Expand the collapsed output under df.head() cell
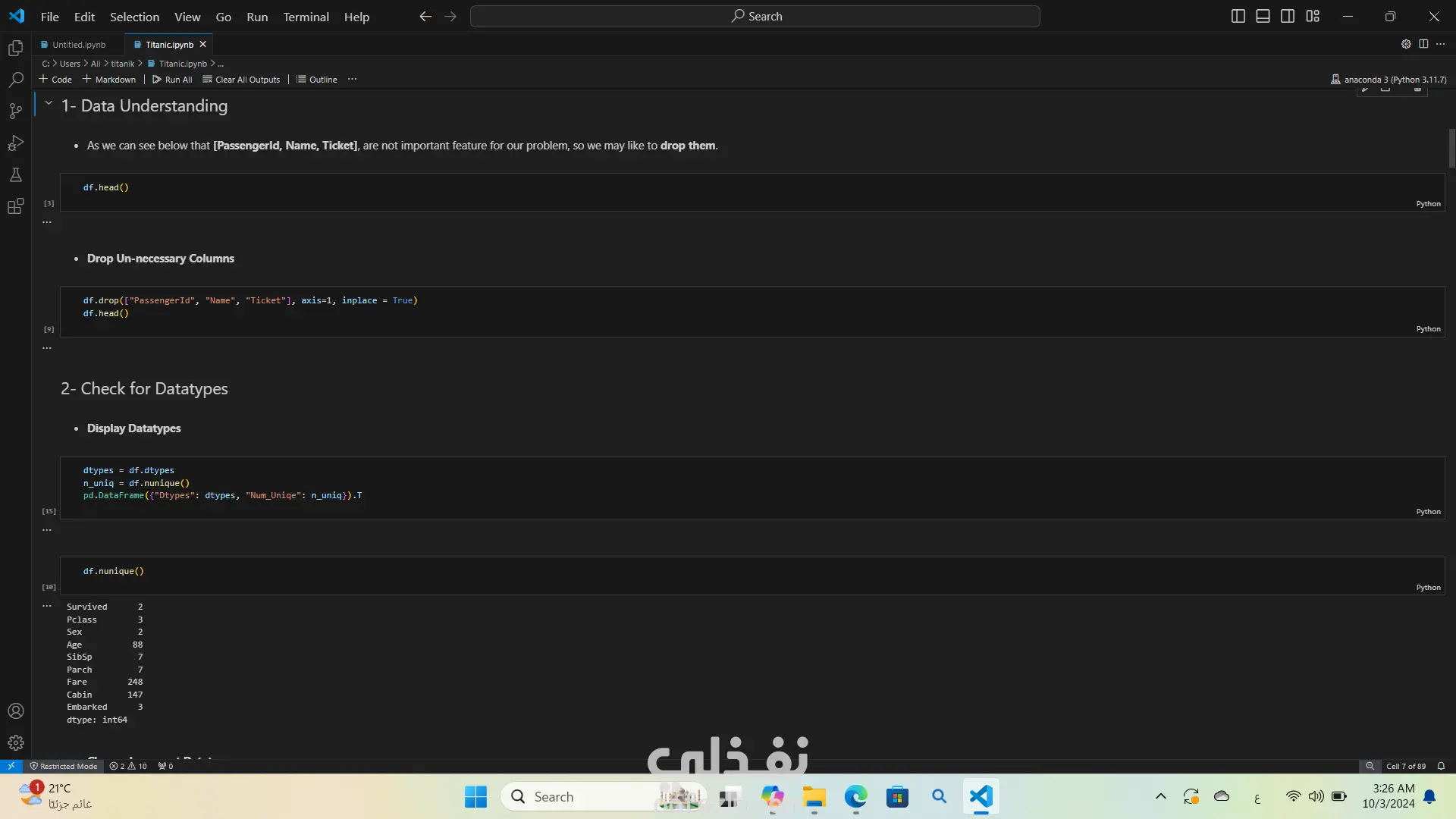 (47, 222)
